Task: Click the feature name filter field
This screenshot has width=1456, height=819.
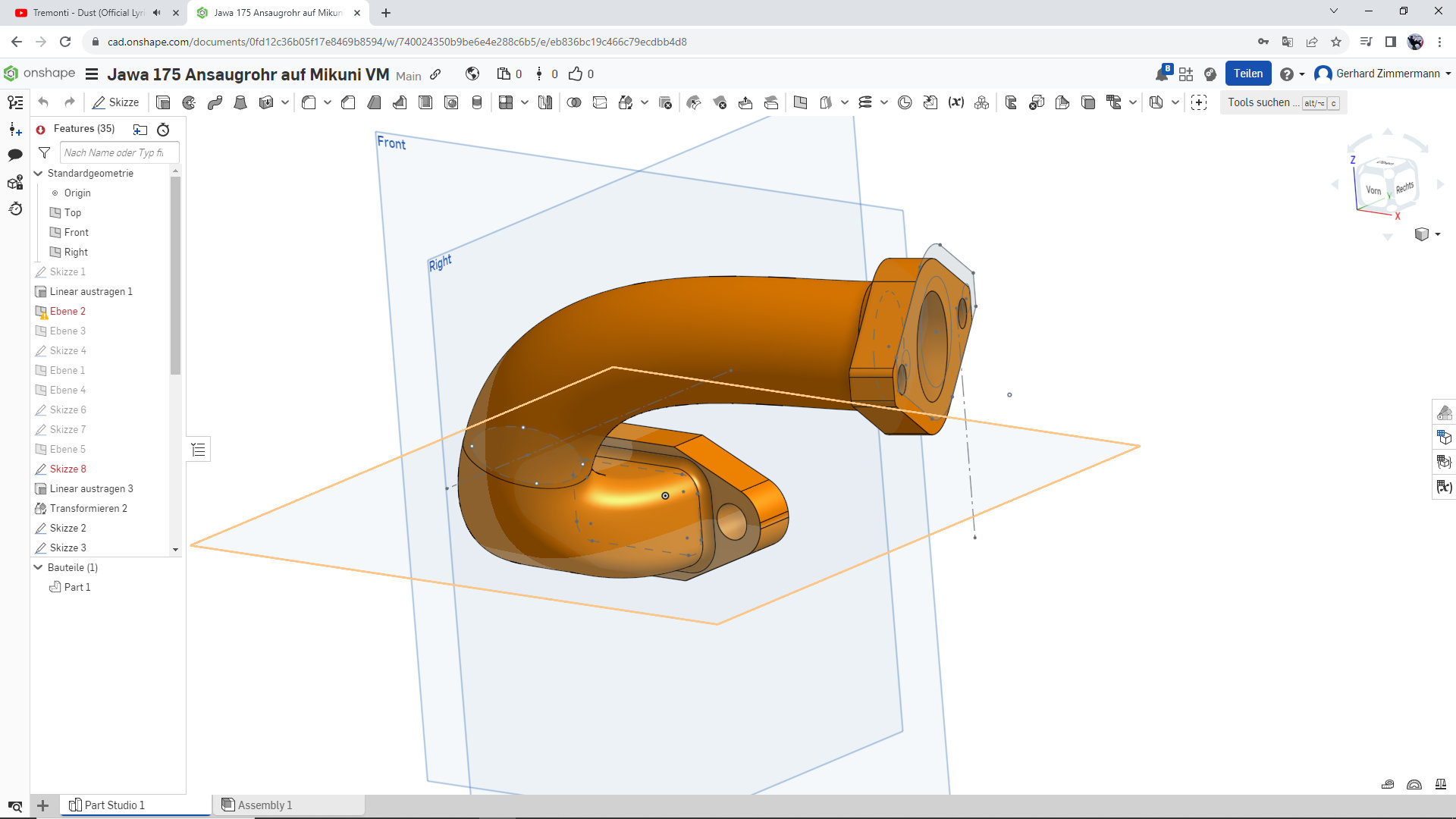Action: pos(118,152)
